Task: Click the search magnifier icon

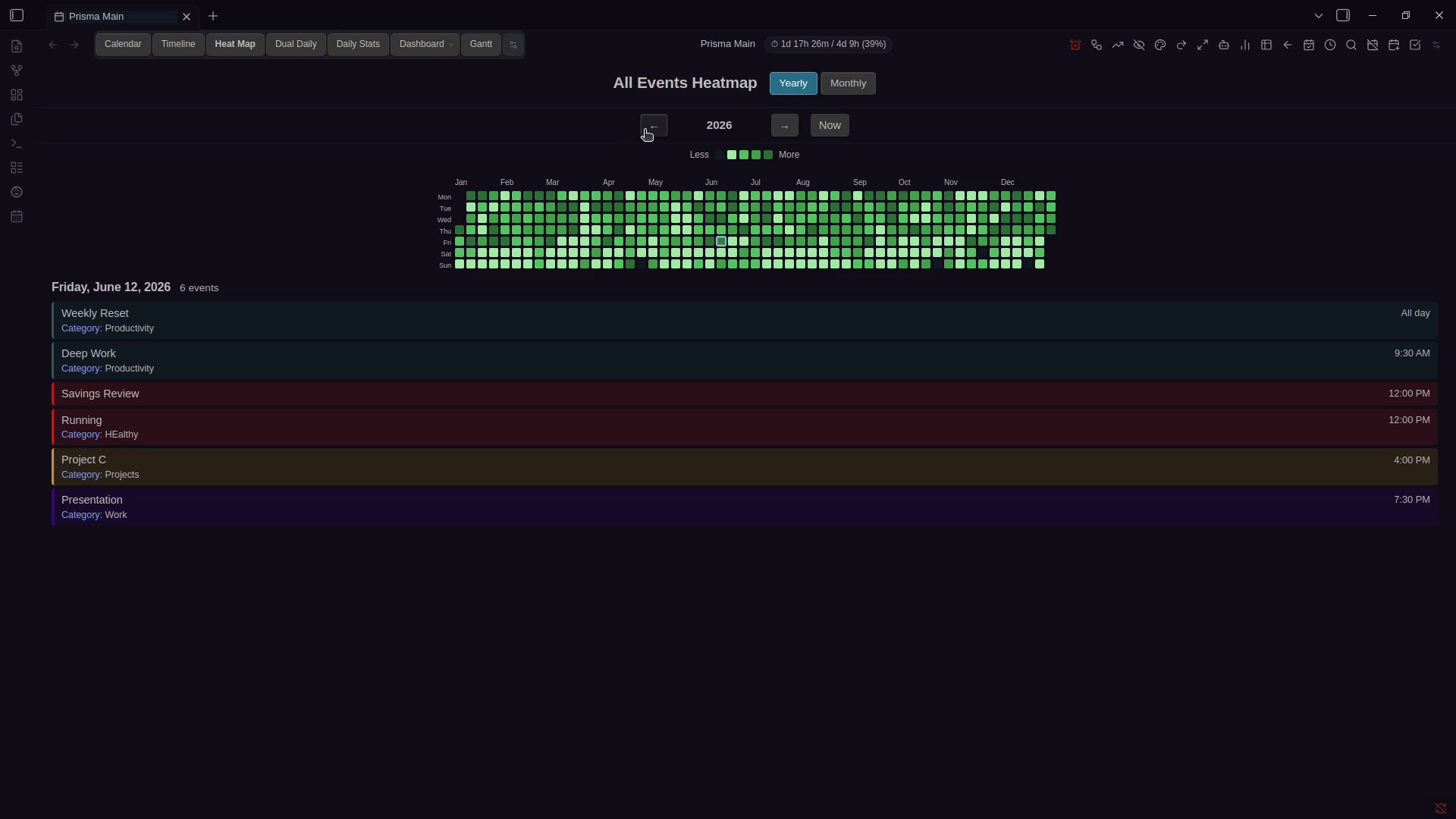Action: (1351, 45)
